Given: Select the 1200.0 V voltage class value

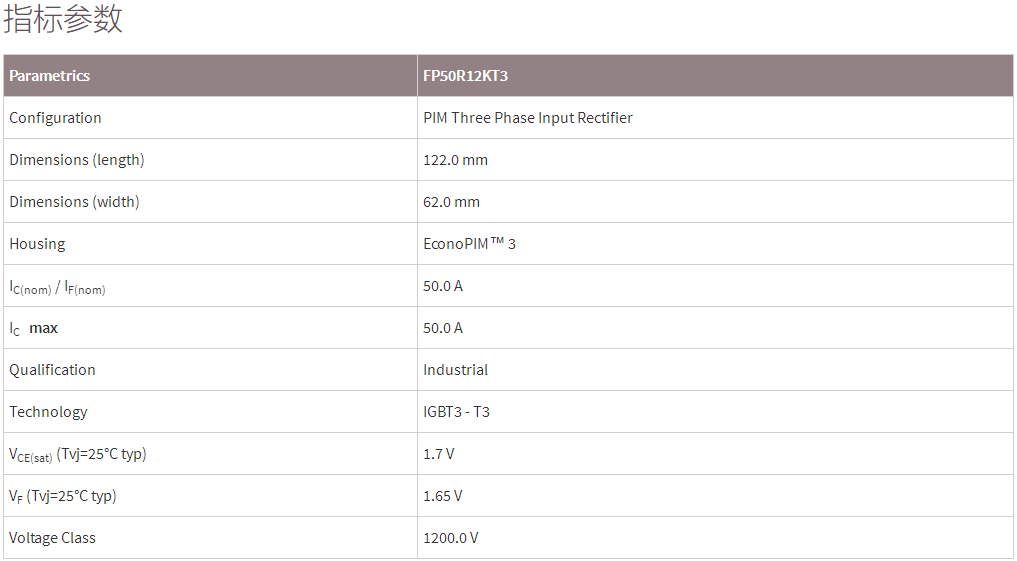Looking at the screenshot, I should click(451, 538).
